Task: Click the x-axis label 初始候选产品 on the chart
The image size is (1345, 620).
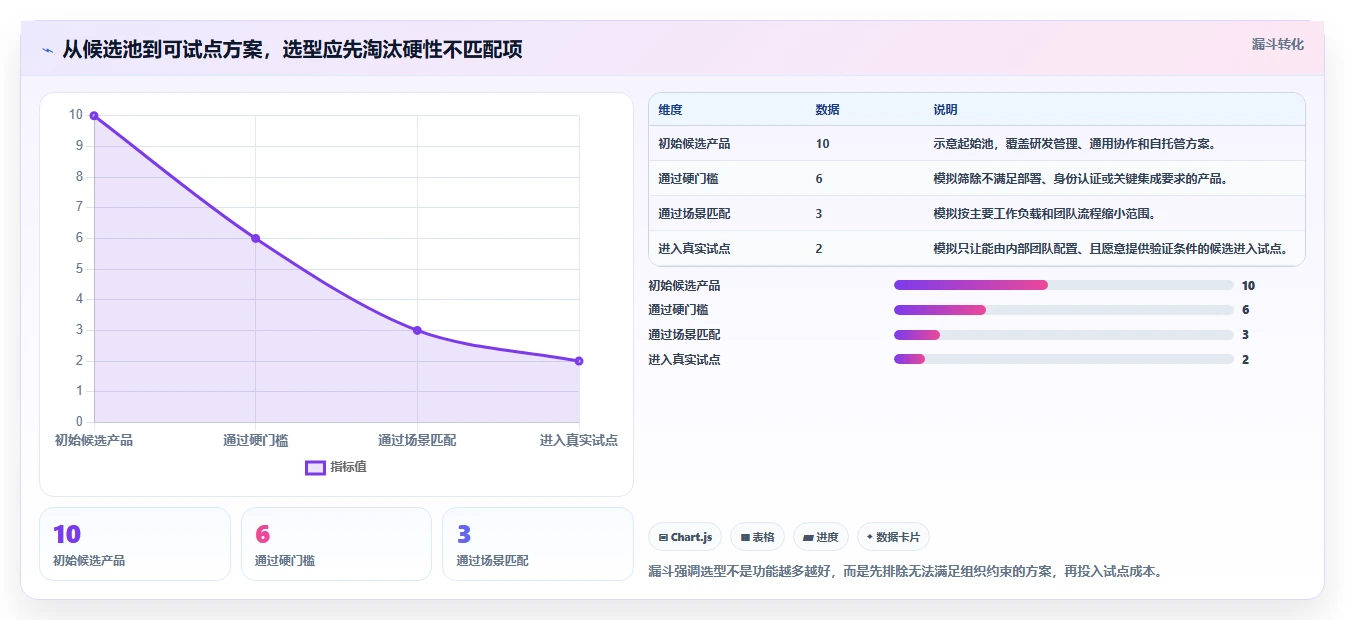Action: (94, 440)
